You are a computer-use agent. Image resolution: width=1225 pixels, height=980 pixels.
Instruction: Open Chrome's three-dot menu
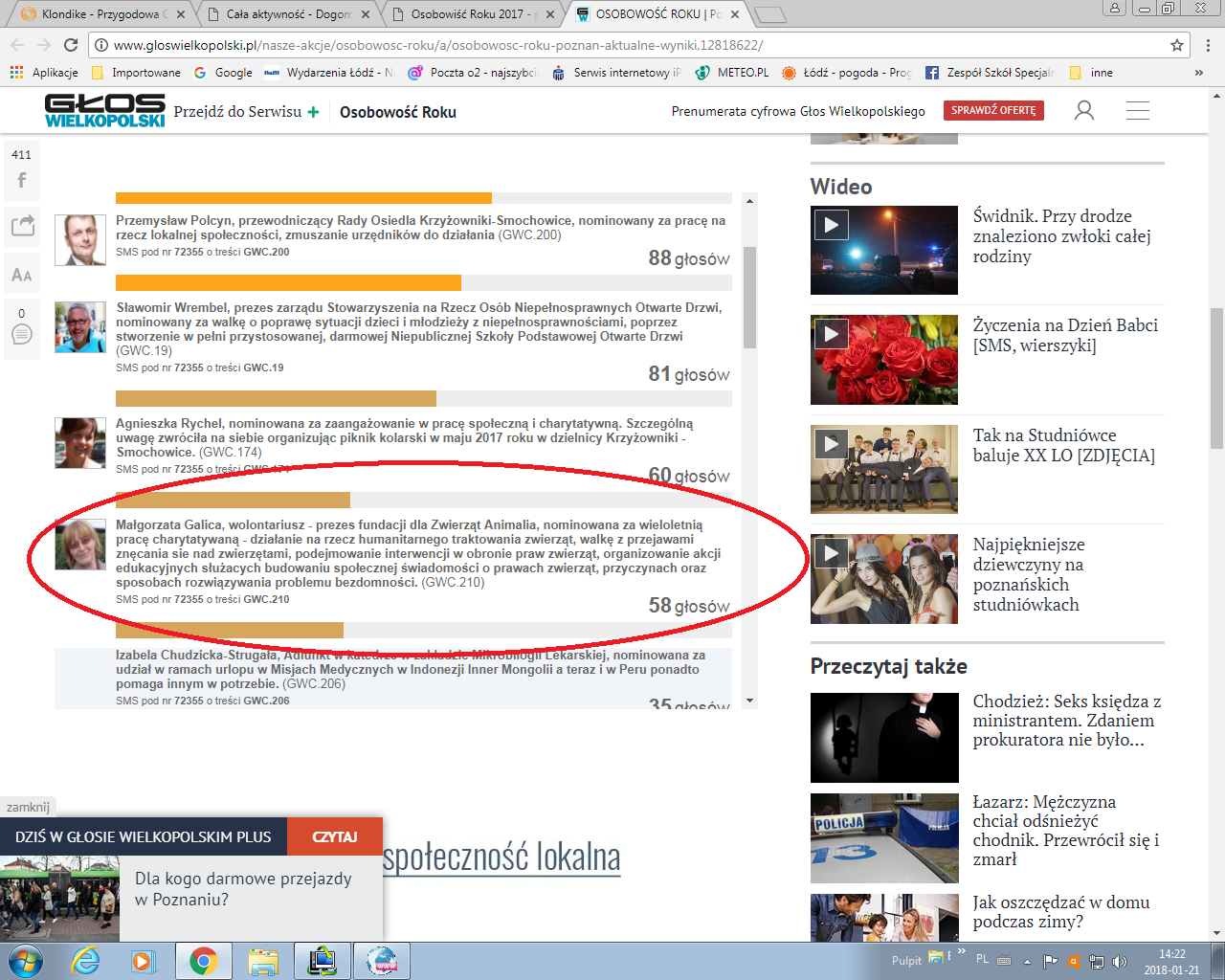click(1208, 45)
